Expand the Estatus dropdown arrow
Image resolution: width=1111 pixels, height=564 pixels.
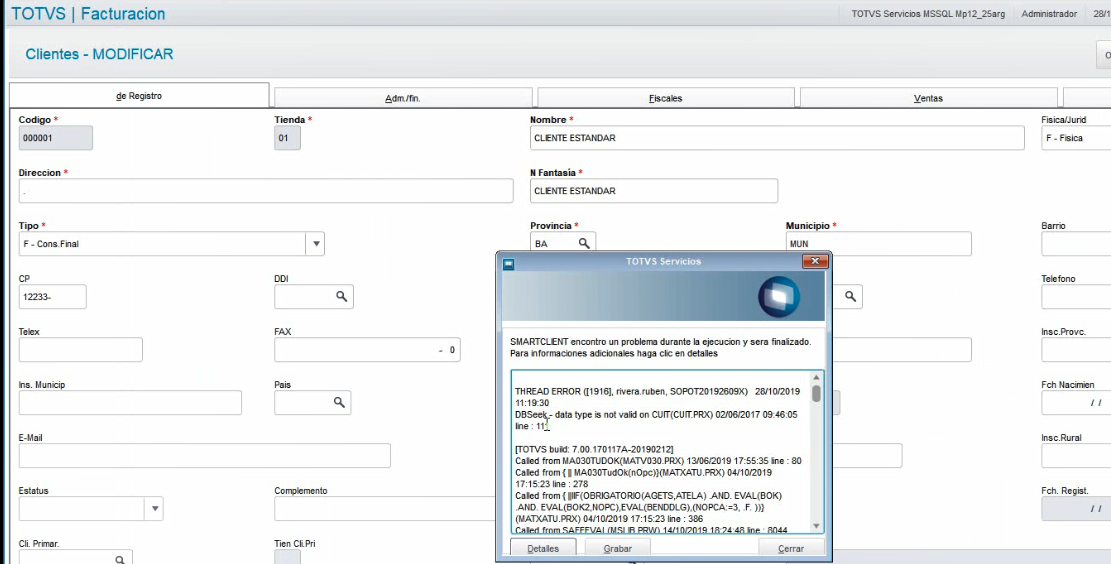154,509
